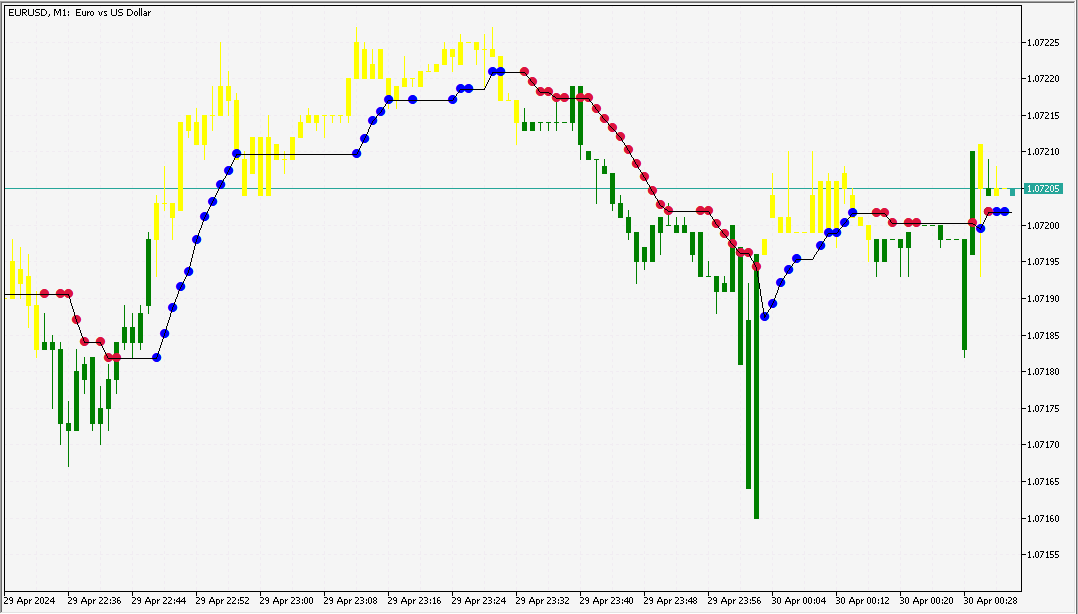Click the 29 Apr 23:56 time label
1078x614 pixels.
click(x=734, y=601)
